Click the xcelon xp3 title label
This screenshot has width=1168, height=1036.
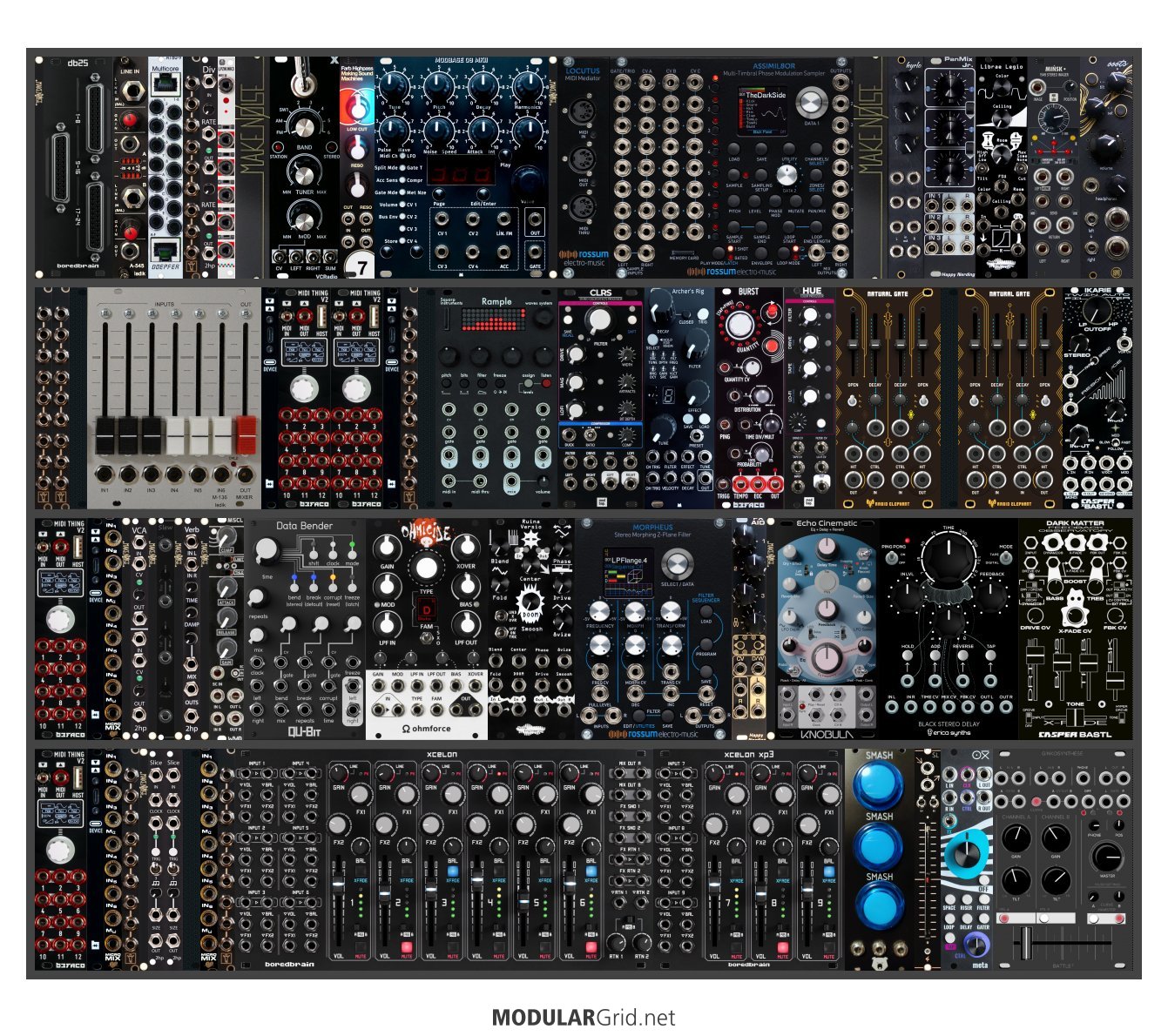pos(748,755)
